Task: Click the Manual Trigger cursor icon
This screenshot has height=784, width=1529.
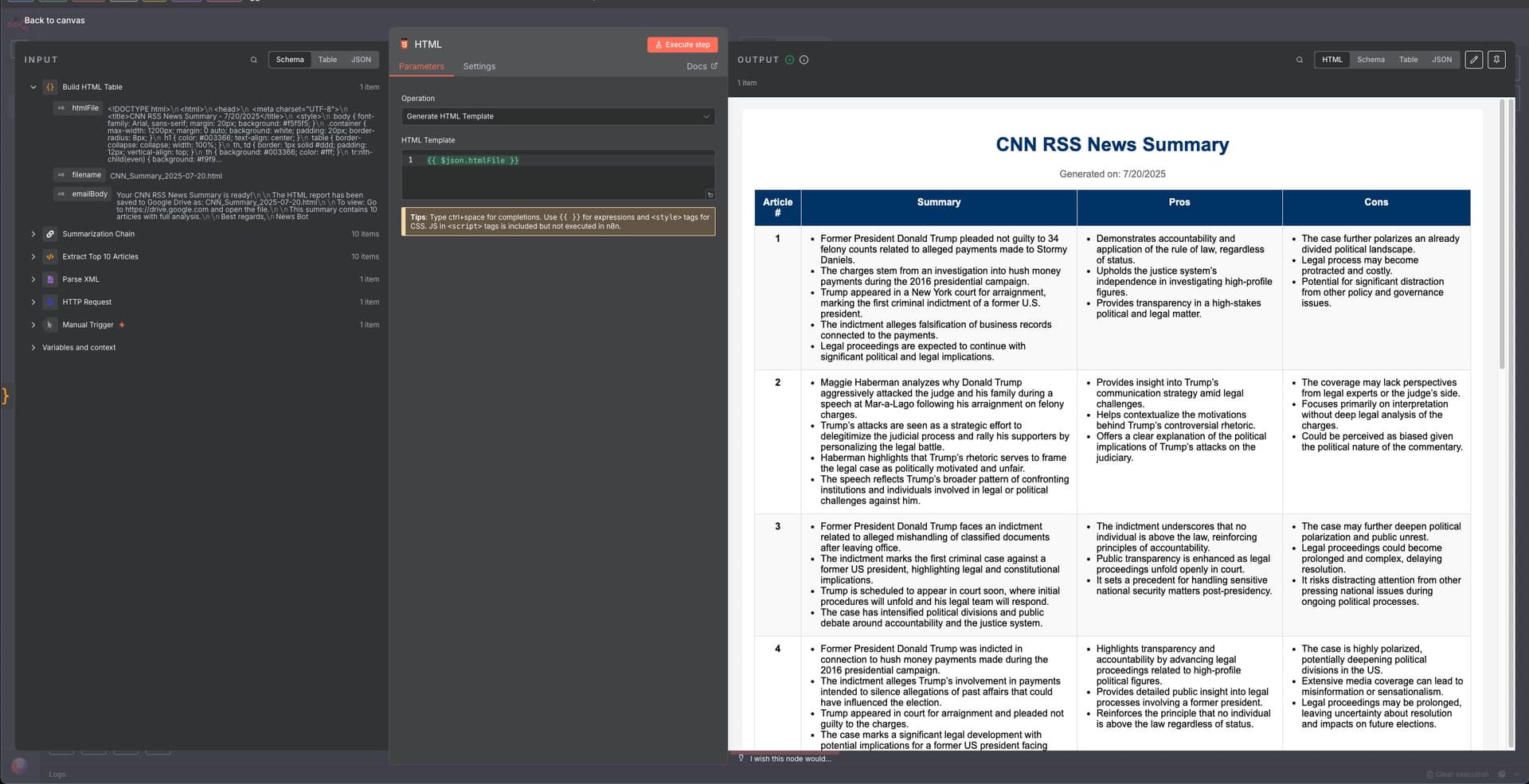Action: (50, 325)
